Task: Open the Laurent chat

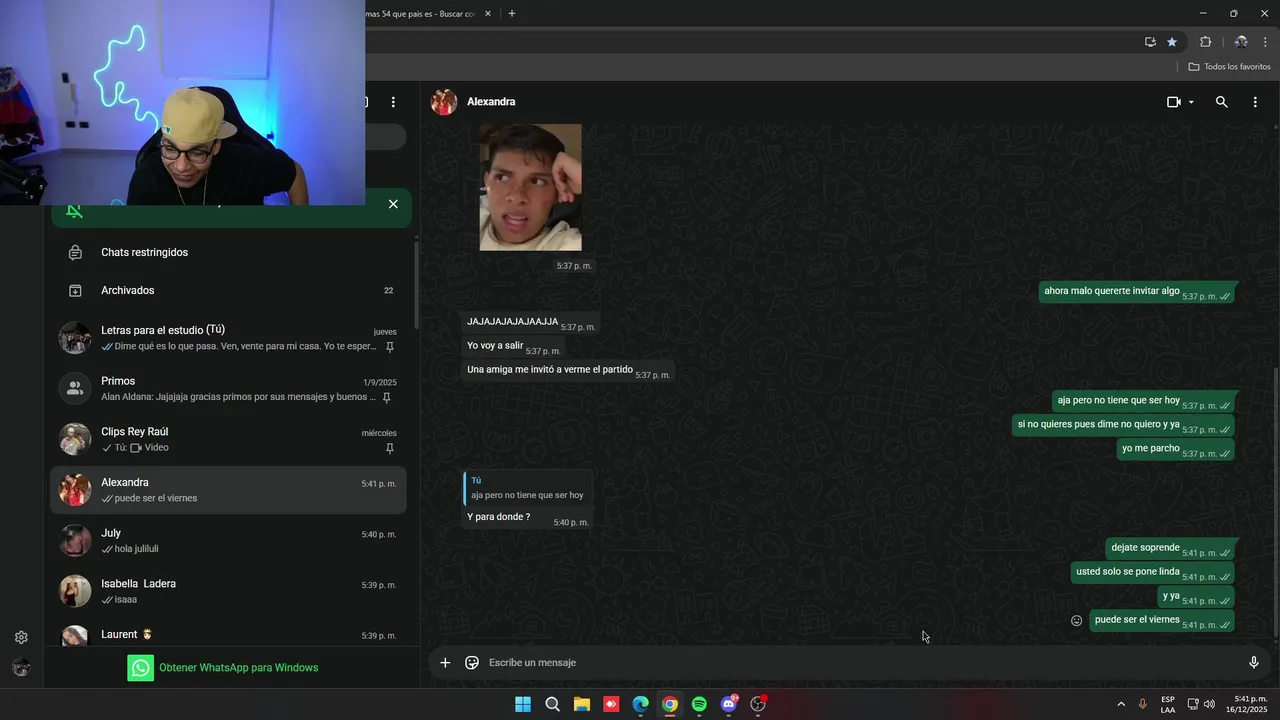Action: [x=228, y=634]
